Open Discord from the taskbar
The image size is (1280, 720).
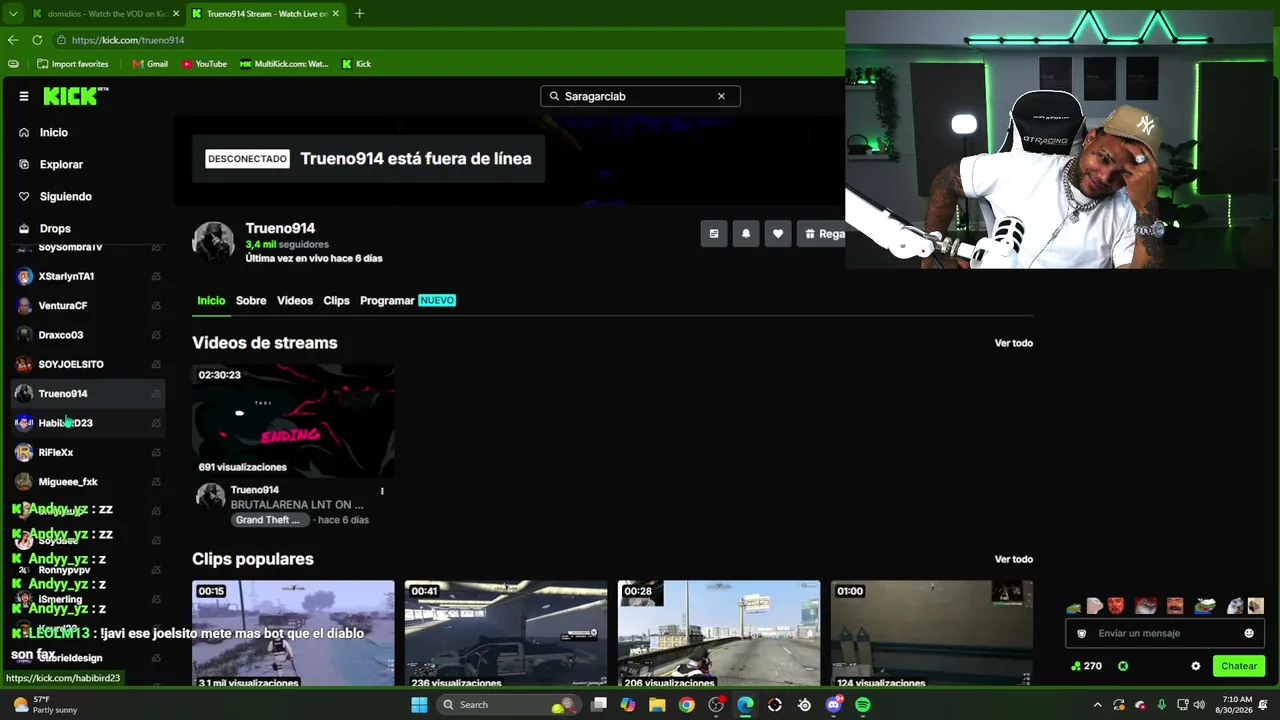(834, 705)
